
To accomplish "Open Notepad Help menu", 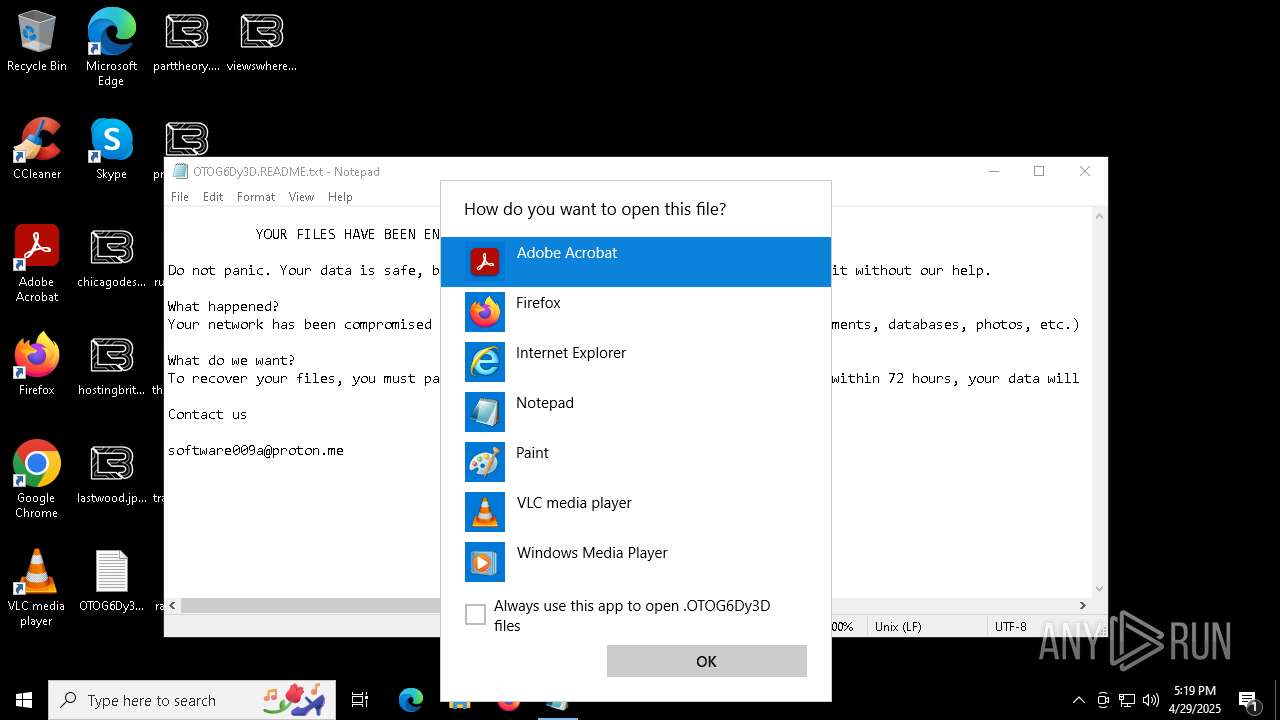I will coord(340,197).
